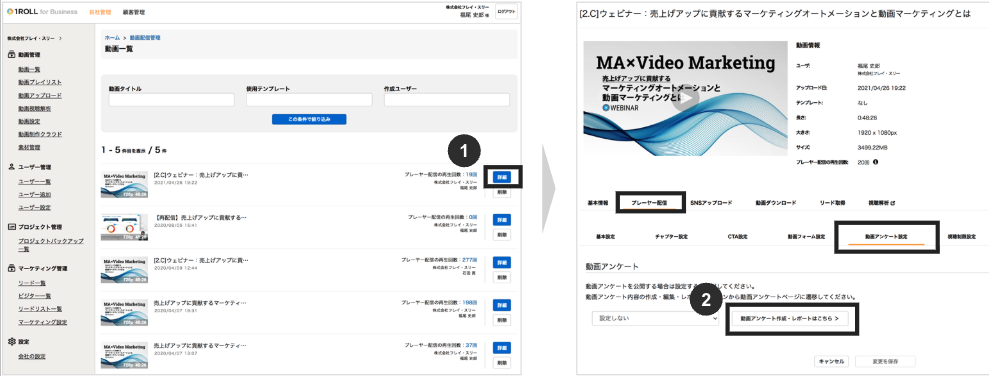
Task: Click the ログアウト button
Action: click(506, 11)
